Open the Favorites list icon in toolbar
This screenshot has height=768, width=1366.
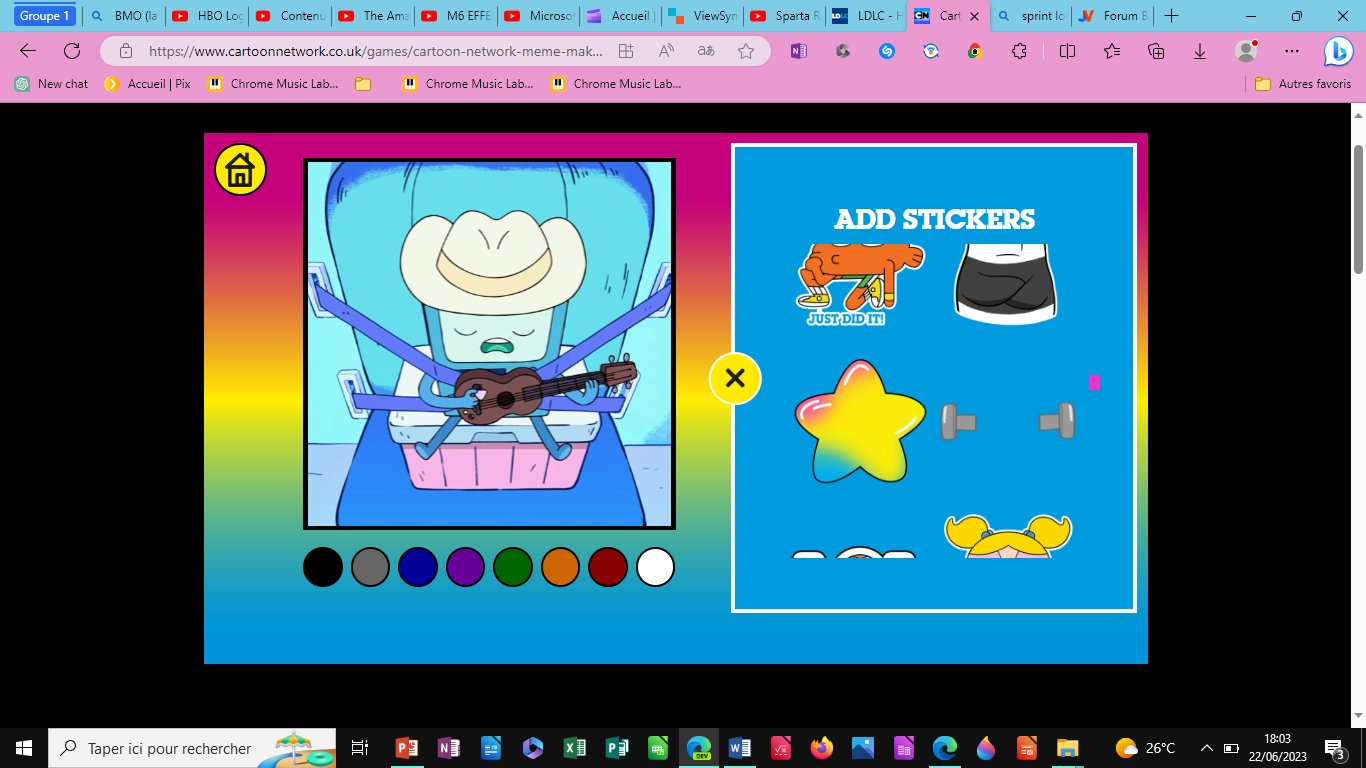coord(1112,51)
